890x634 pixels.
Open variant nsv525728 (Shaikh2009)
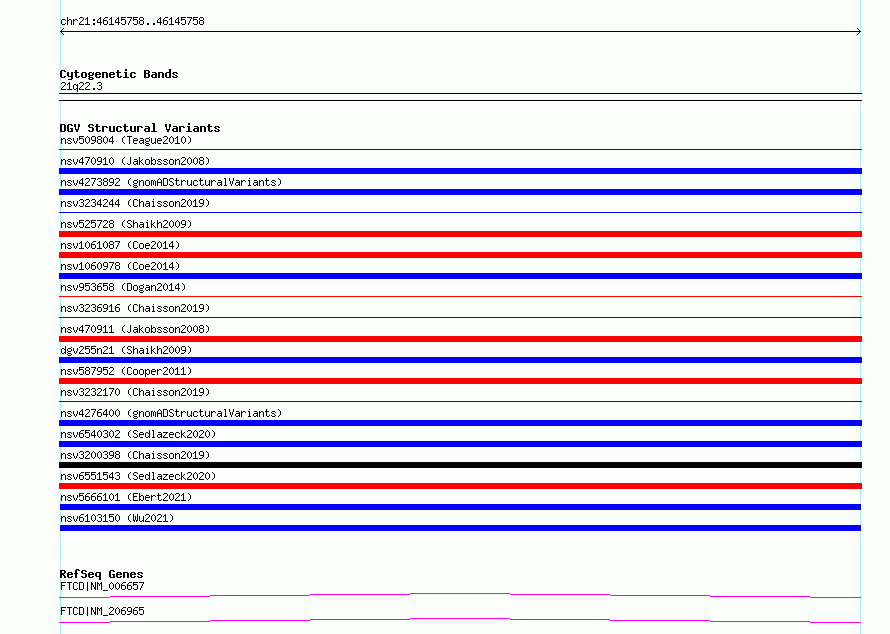[126, 224]
